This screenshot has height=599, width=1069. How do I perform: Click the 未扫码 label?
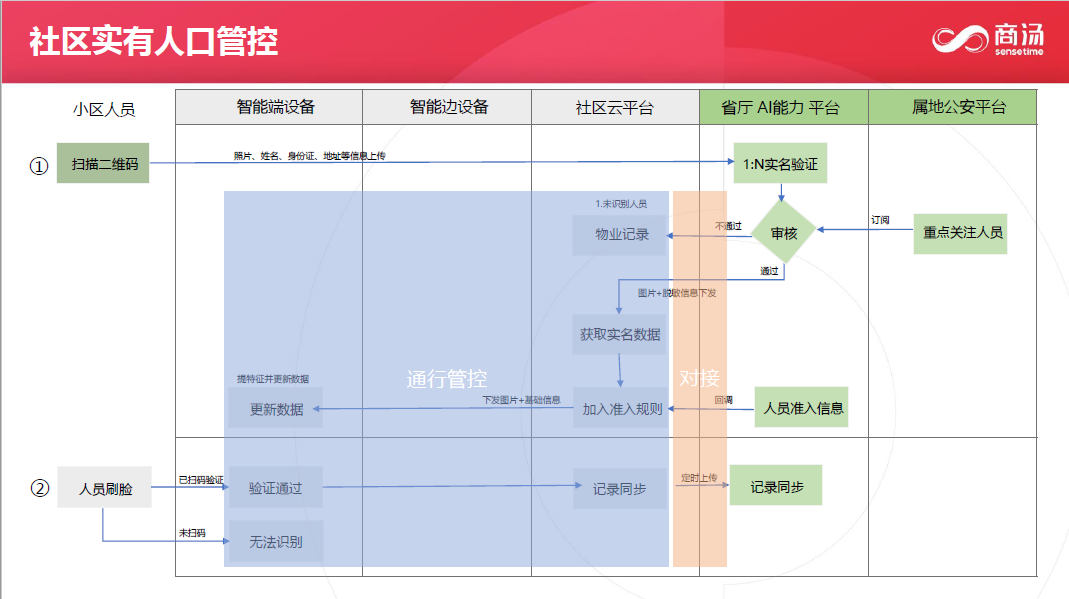[192, 533]
